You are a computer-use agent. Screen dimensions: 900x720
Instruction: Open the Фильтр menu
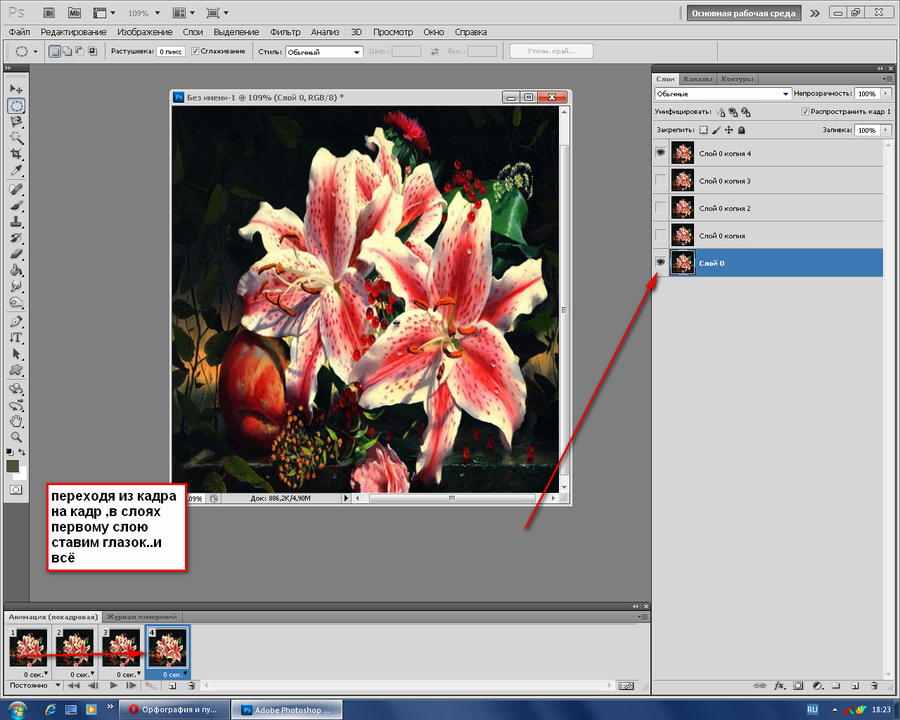(x=285, y=32)
